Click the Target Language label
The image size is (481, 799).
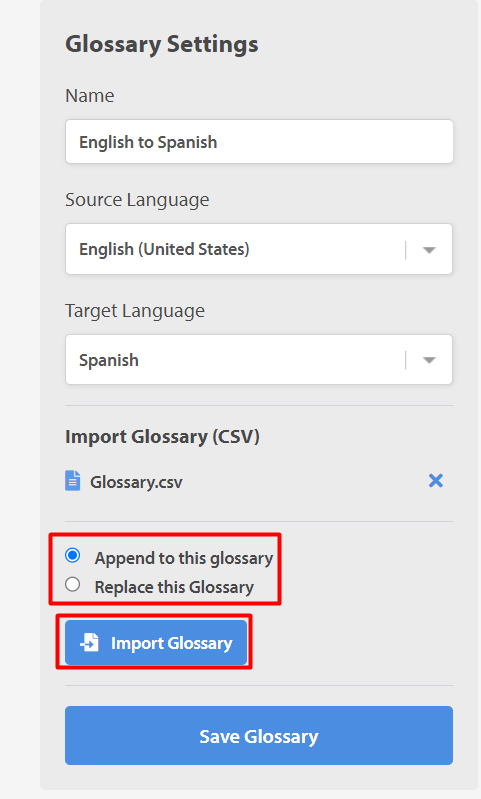135,311
